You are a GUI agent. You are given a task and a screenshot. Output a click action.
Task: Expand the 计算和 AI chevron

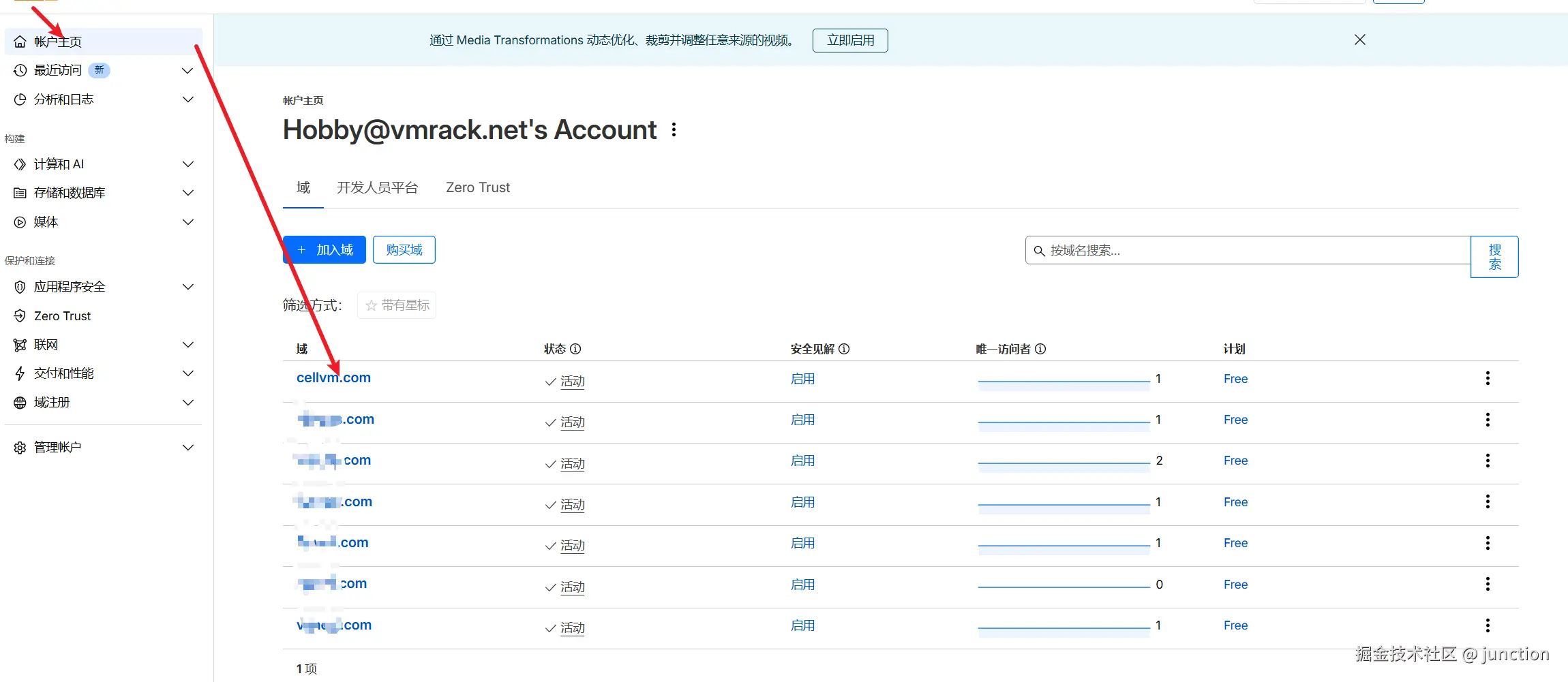pos(187,164)
